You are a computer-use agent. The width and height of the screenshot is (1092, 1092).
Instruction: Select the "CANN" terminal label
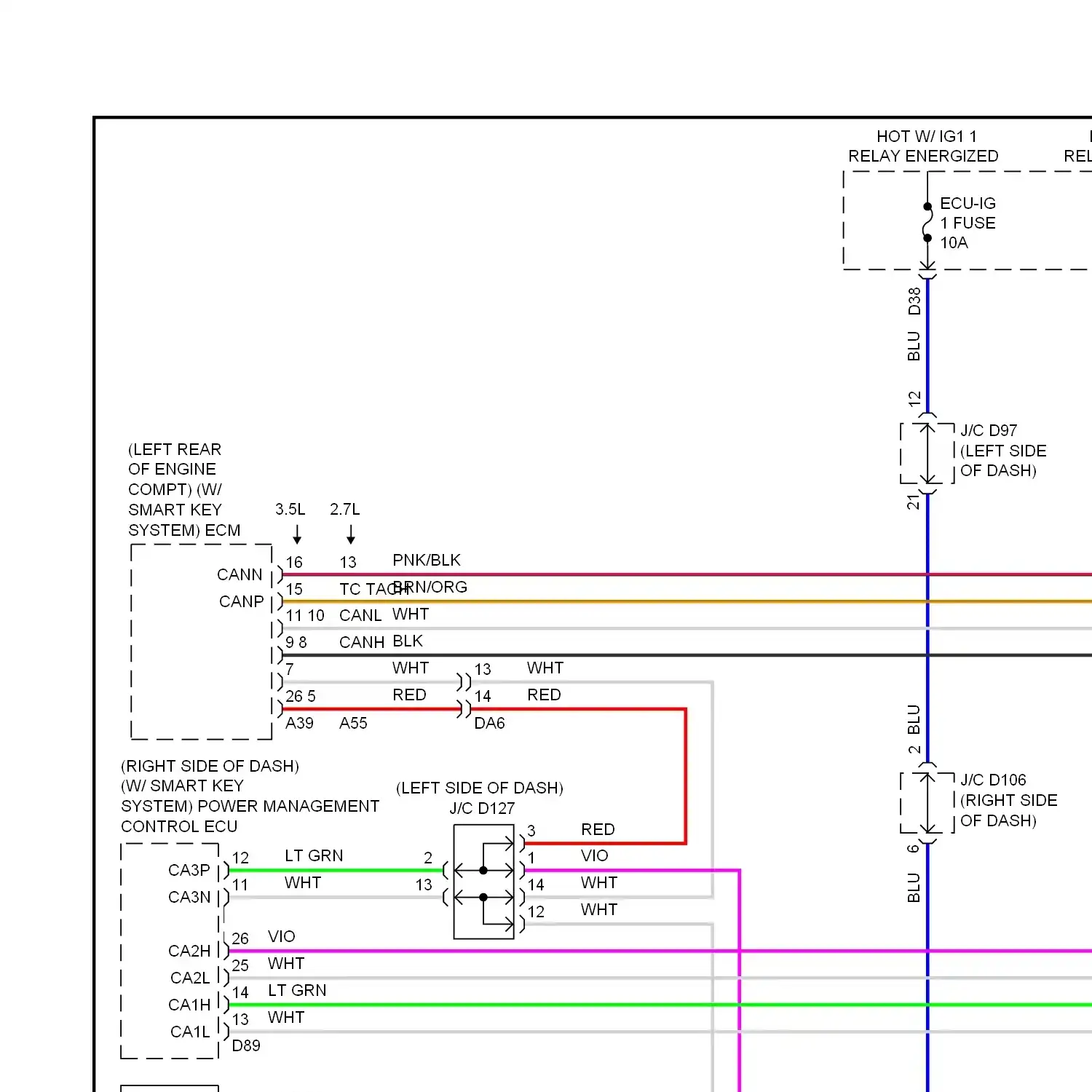pyautogui.click(x=240, y=574)
